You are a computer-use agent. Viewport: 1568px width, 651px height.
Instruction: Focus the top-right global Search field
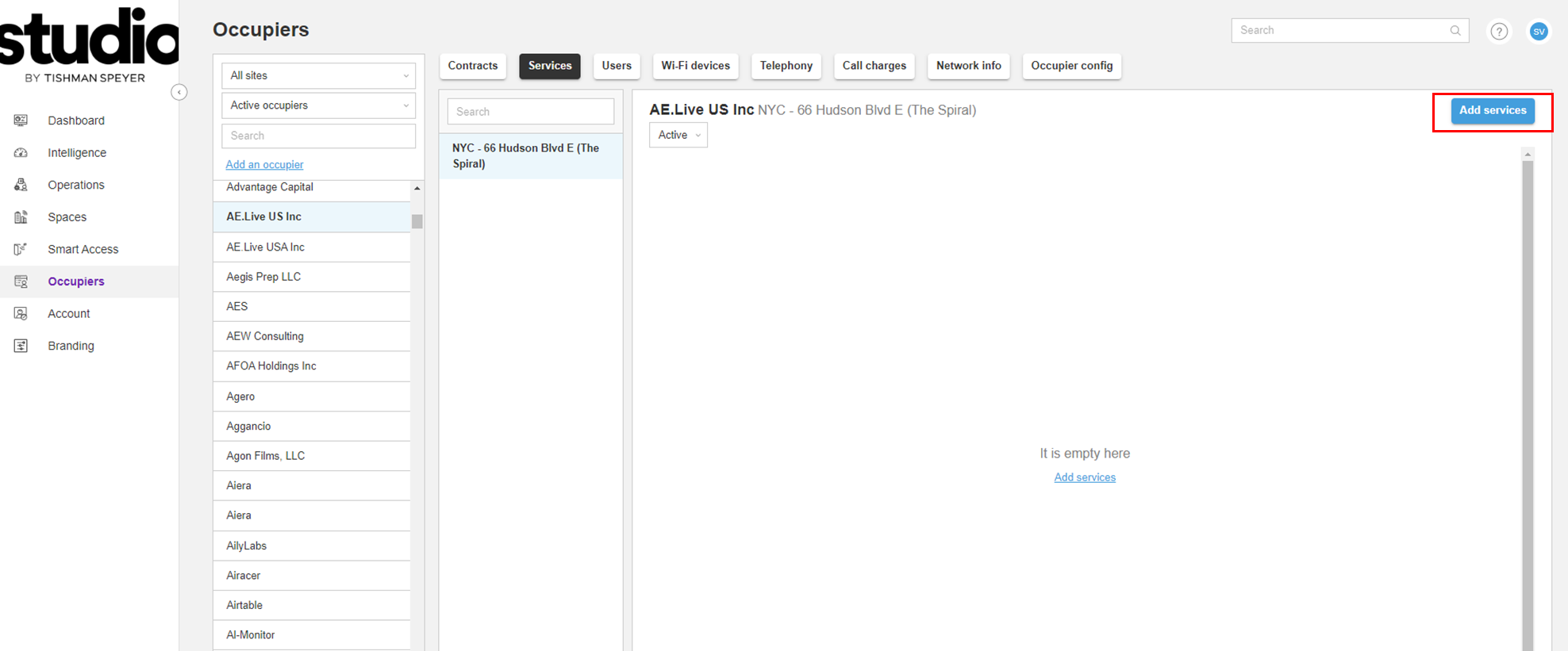1341,31
